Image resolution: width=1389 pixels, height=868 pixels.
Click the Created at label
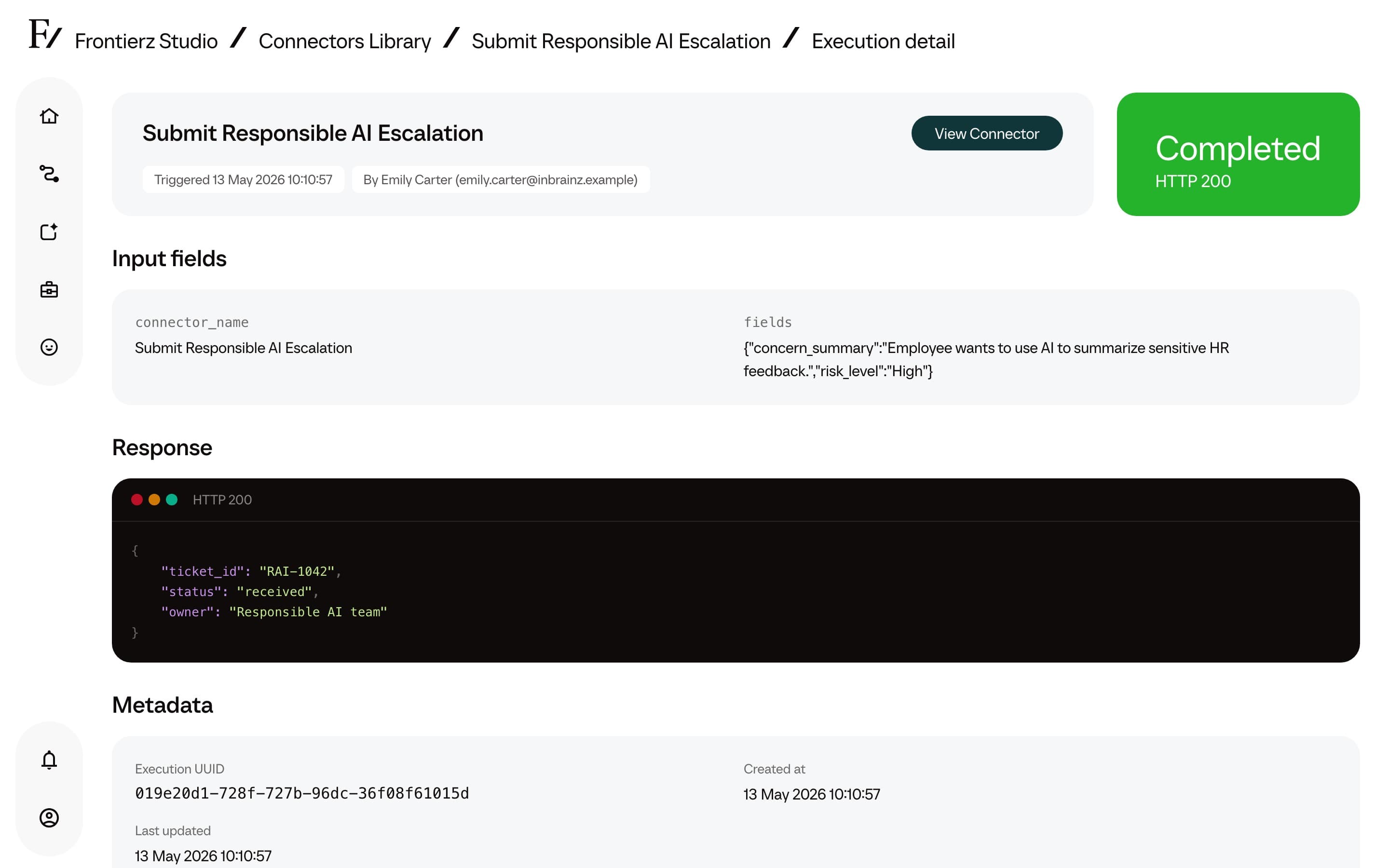774,769
